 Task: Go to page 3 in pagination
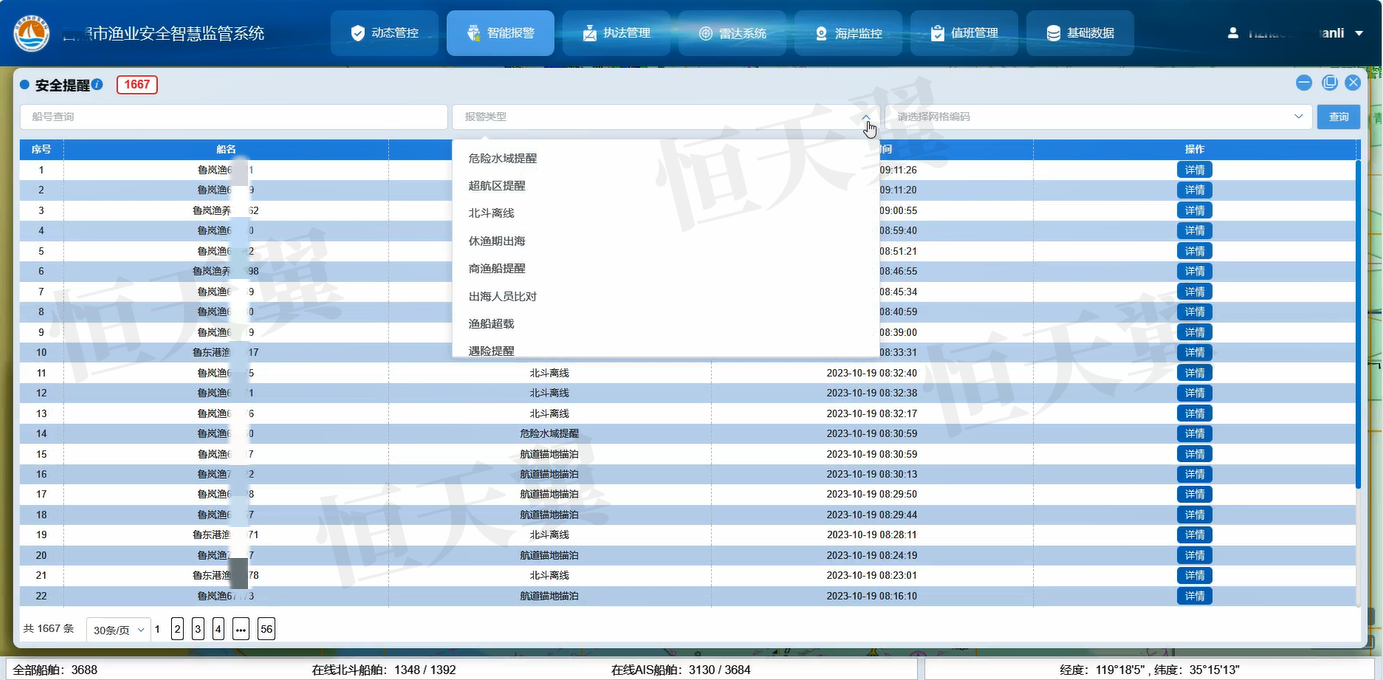pos(197,628)
